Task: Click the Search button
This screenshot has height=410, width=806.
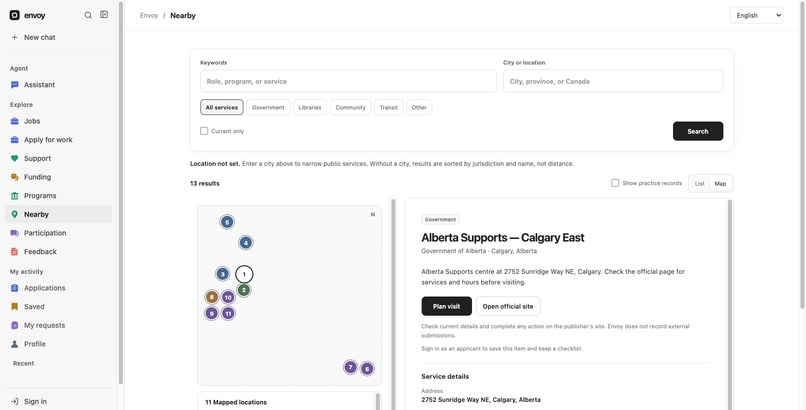Action: click(x=698, y=131)
